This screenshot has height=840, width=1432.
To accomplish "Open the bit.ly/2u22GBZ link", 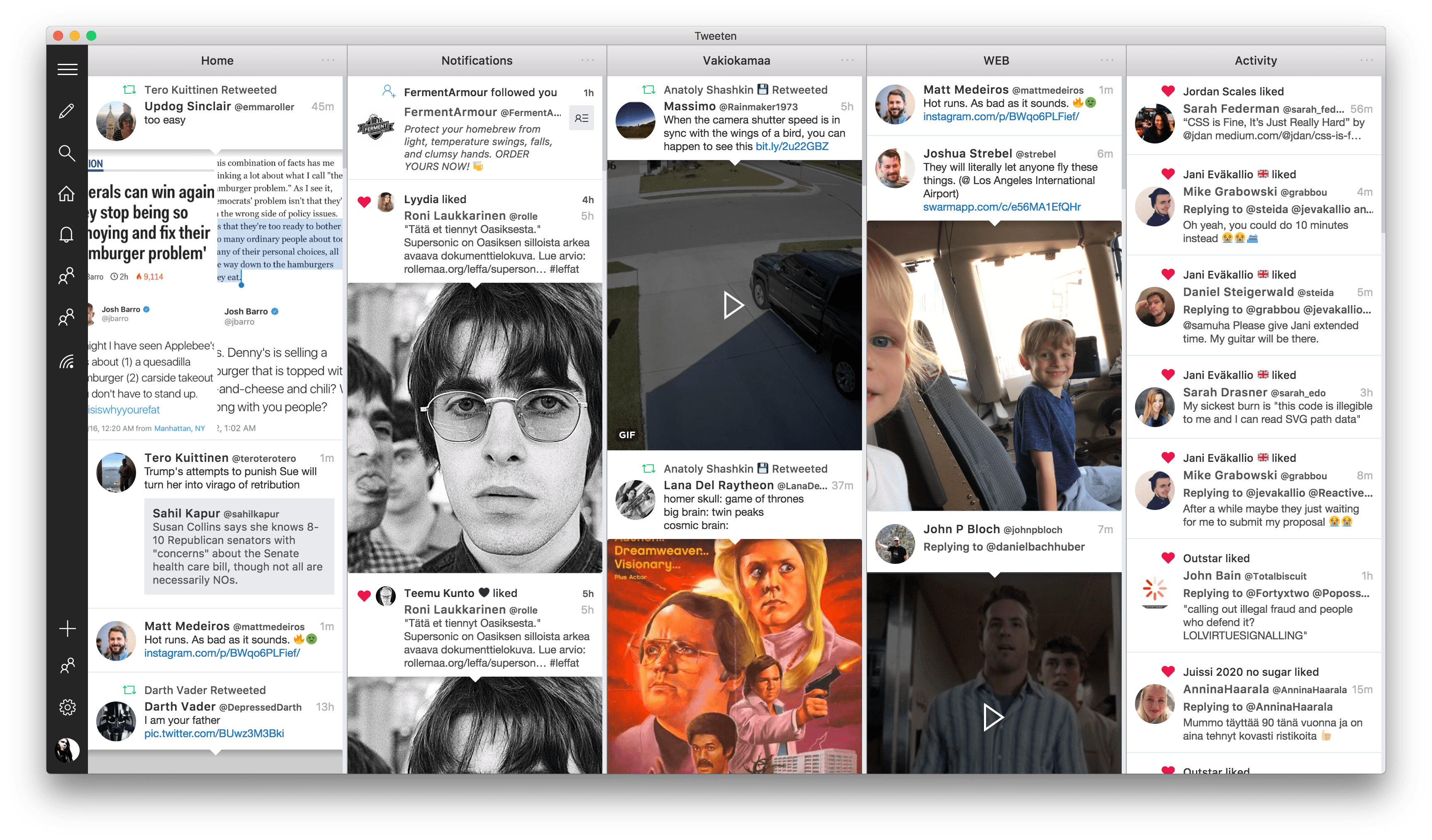I will click(x=791, y=146).
